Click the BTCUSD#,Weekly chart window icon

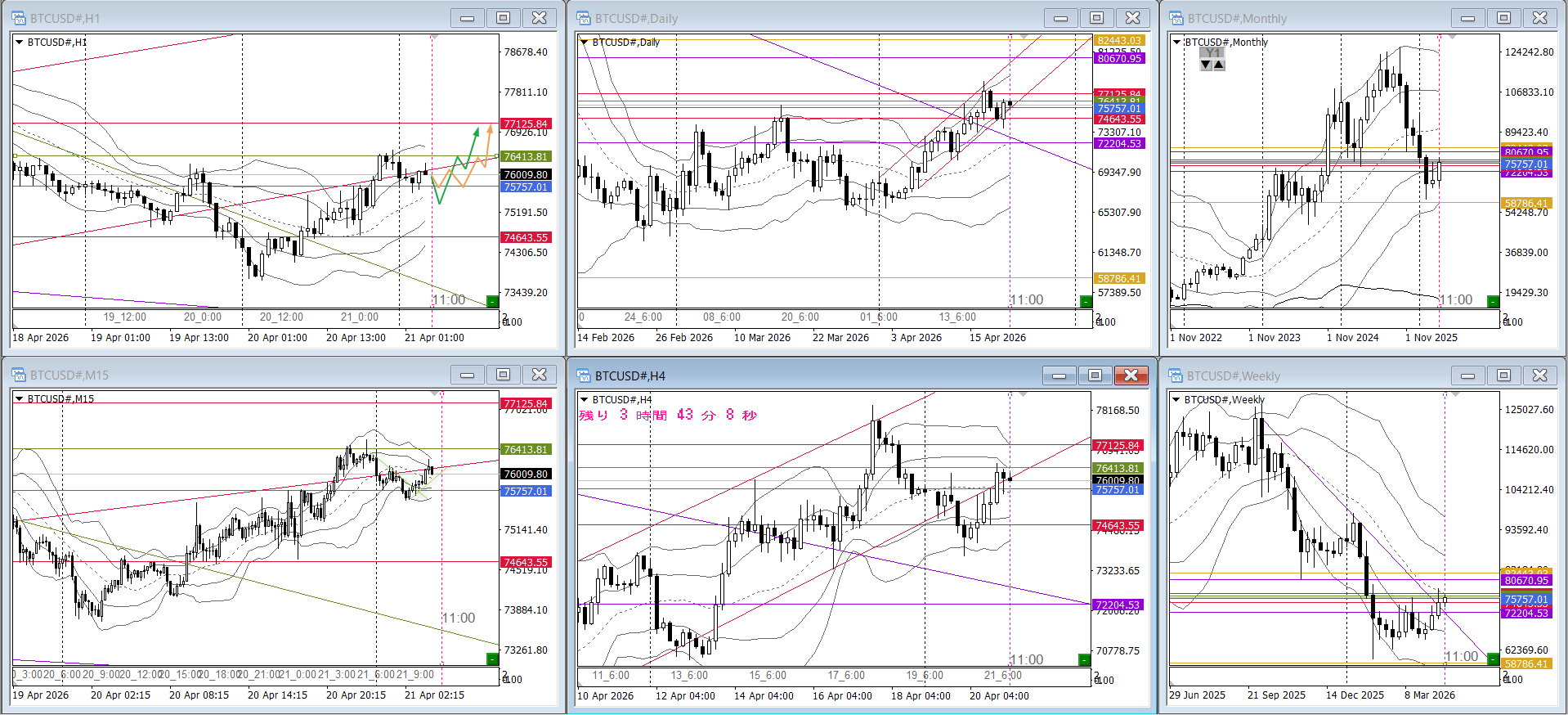[x=1176, y=375]
